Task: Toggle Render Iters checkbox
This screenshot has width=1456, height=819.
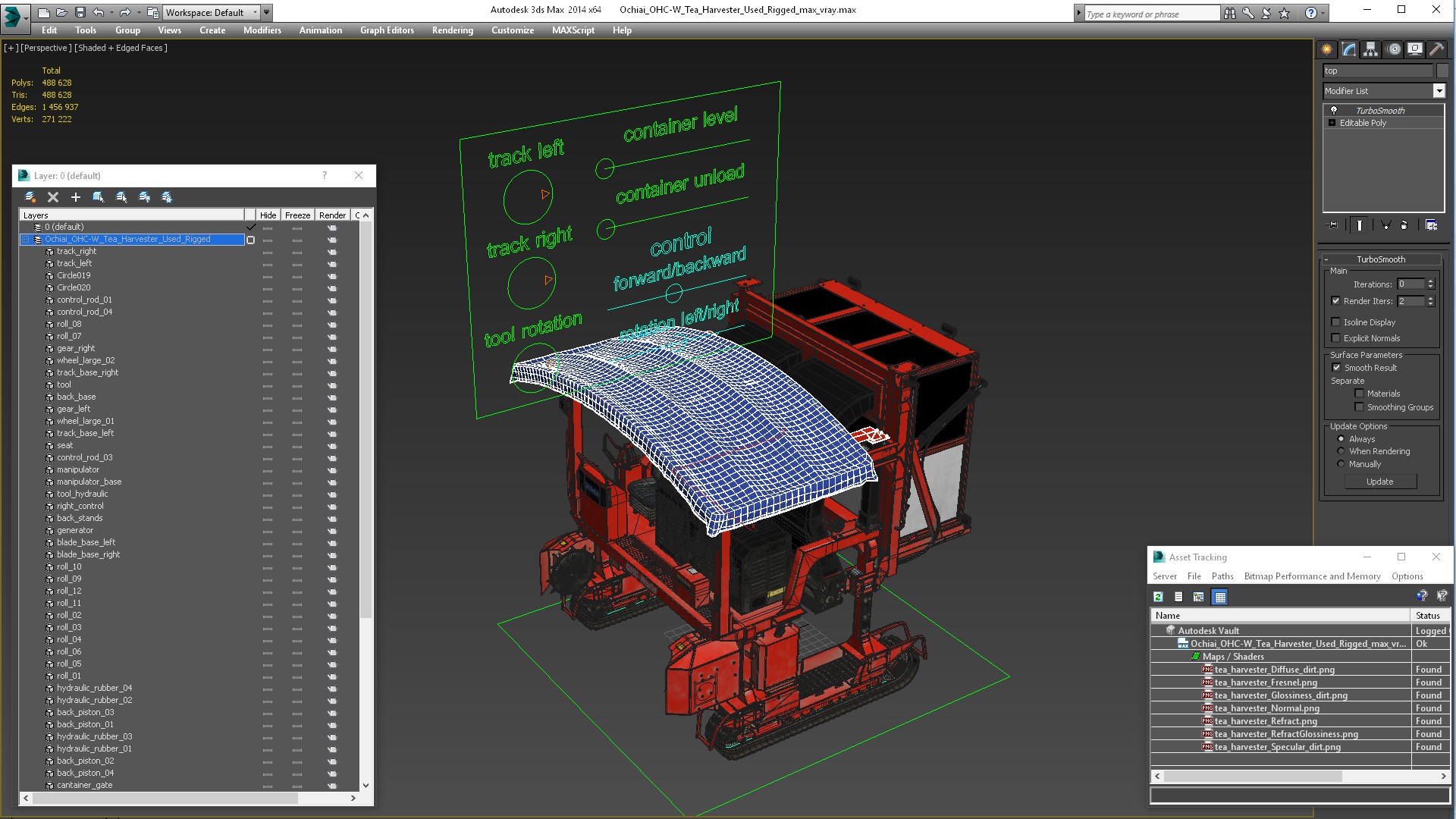Action: click(1336, 301)
